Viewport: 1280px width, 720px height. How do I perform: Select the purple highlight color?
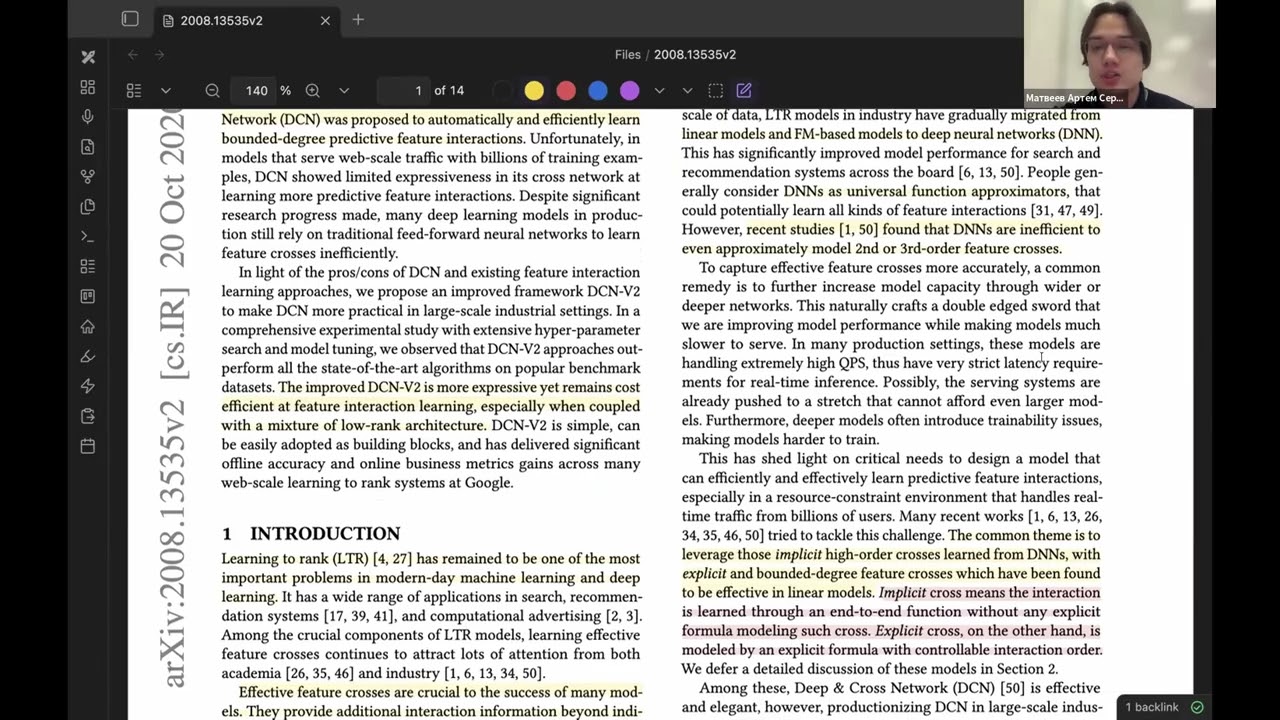(x=630, y=91)
